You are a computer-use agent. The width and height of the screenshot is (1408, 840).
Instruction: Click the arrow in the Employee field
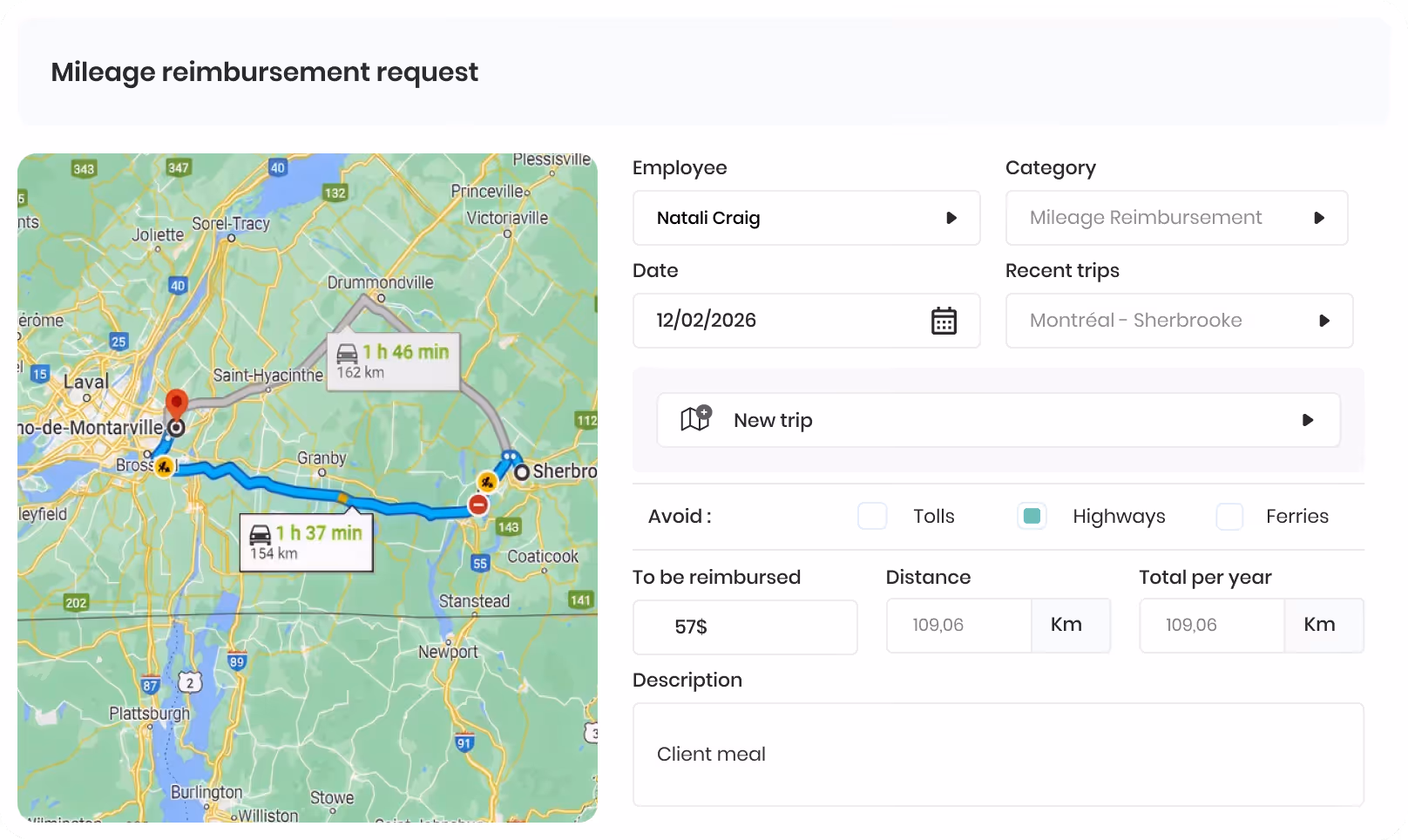[x=951, y=218]
